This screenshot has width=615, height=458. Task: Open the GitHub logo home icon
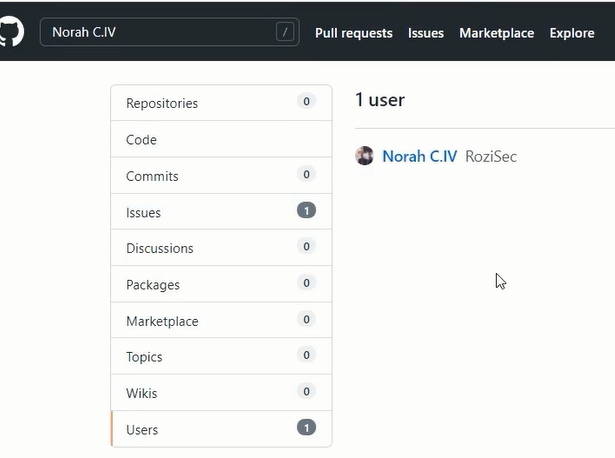coord(11,31)
